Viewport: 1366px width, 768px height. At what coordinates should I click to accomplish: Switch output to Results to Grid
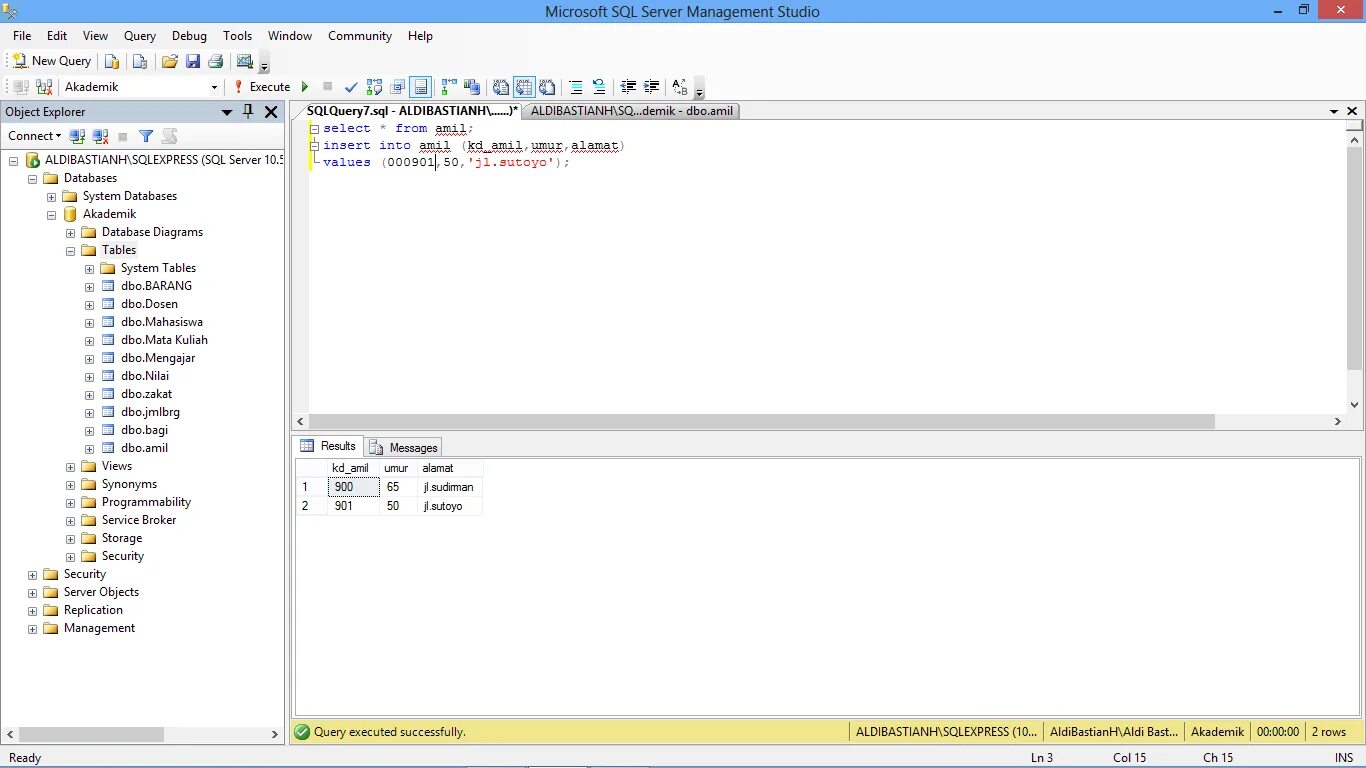[x=524, y=87]
